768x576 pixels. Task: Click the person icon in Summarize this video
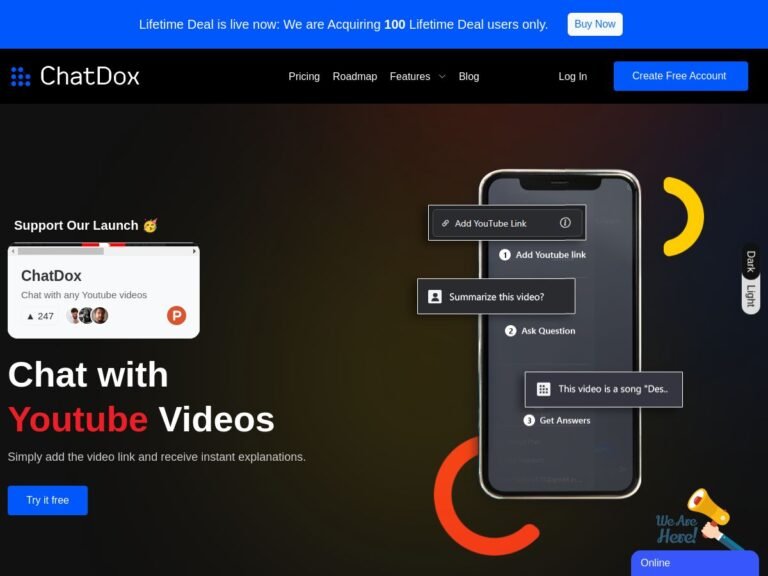[435, 297]
